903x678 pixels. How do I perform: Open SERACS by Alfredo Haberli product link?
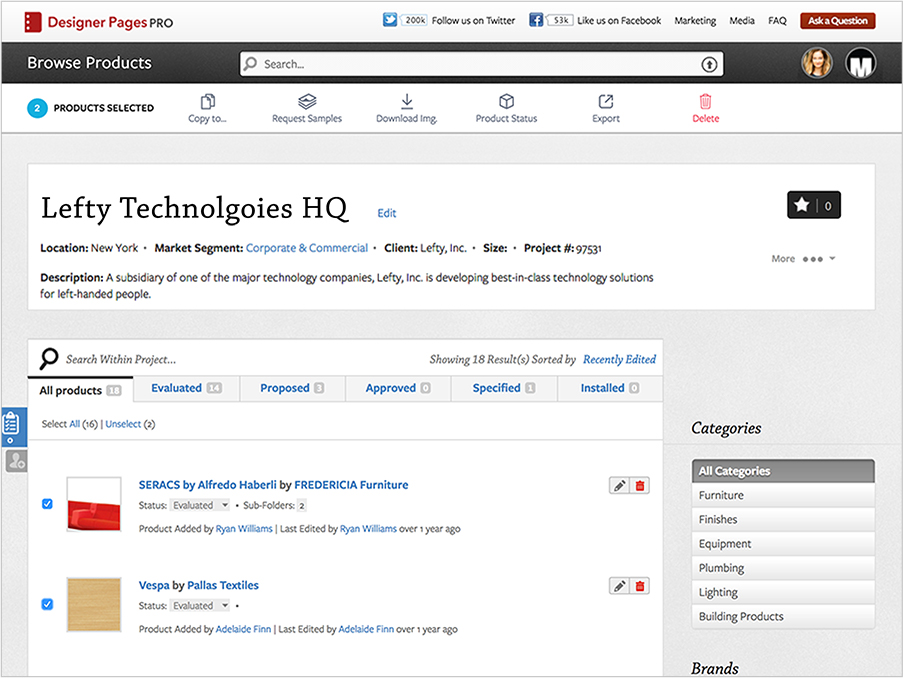click(207, 485)
